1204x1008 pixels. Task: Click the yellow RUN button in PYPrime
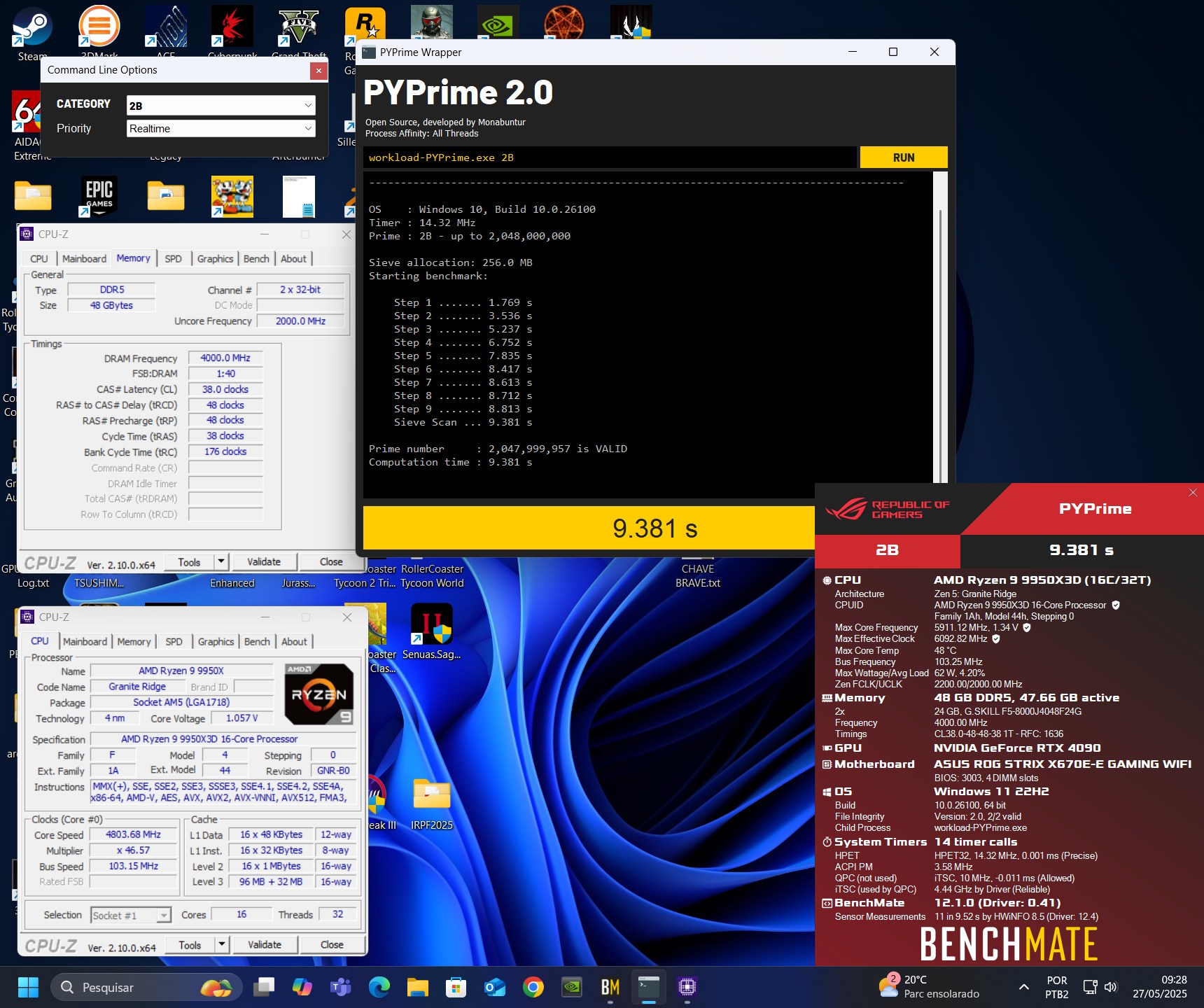pos(903,157)
